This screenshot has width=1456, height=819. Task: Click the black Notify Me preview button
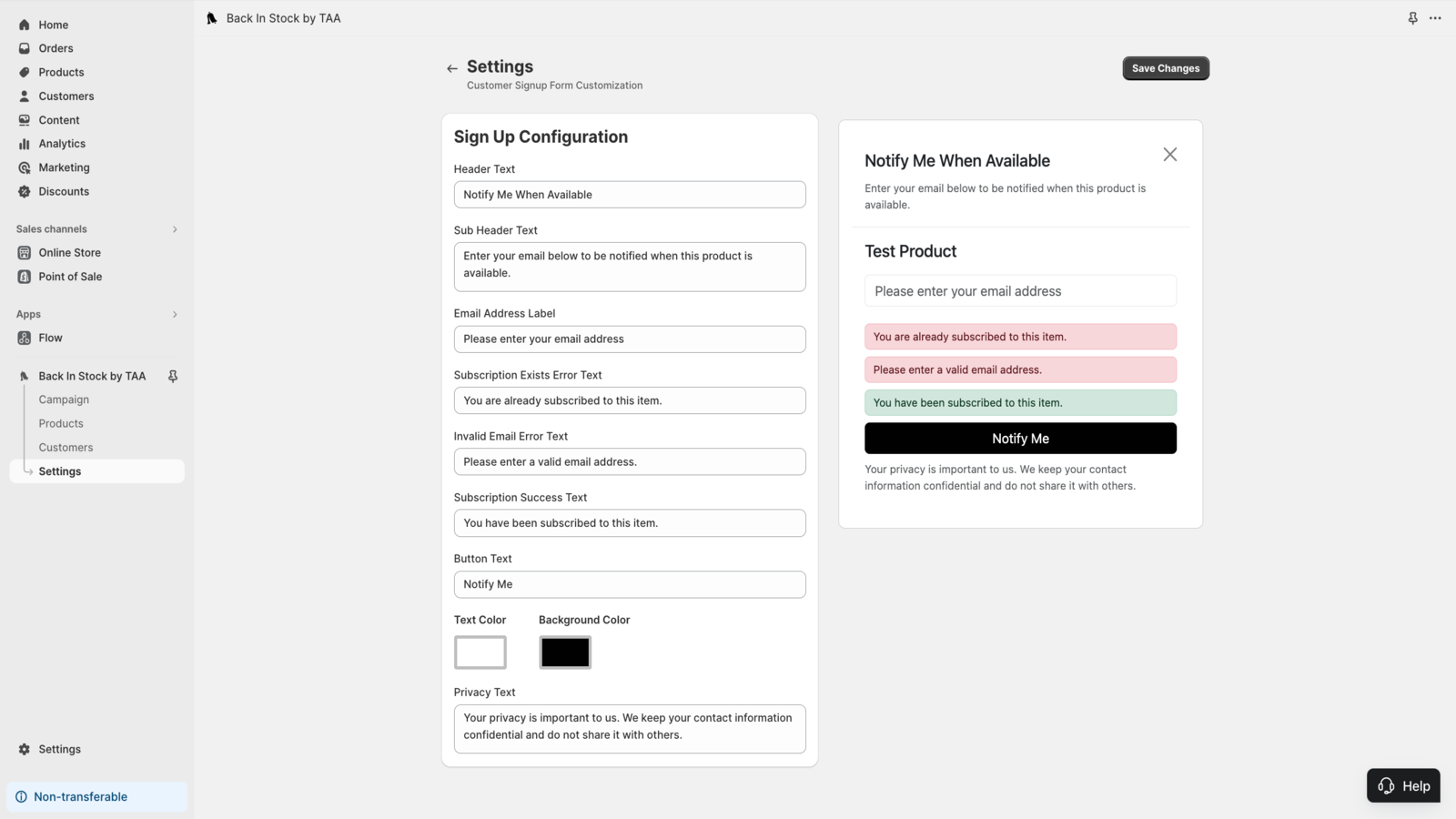[x=1020, y=439]
